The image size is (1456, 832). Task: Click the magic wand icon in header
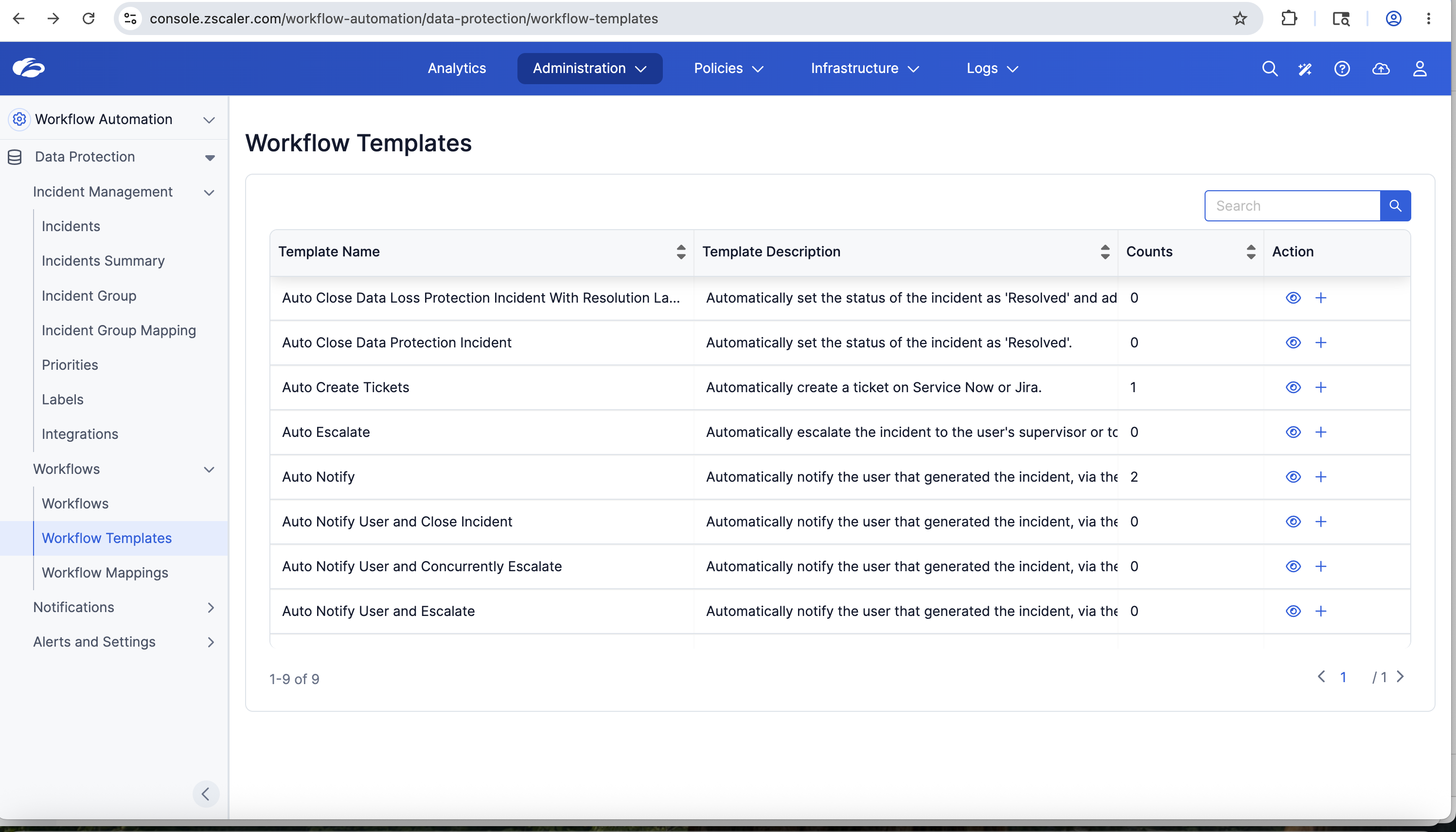(1305, 69)
